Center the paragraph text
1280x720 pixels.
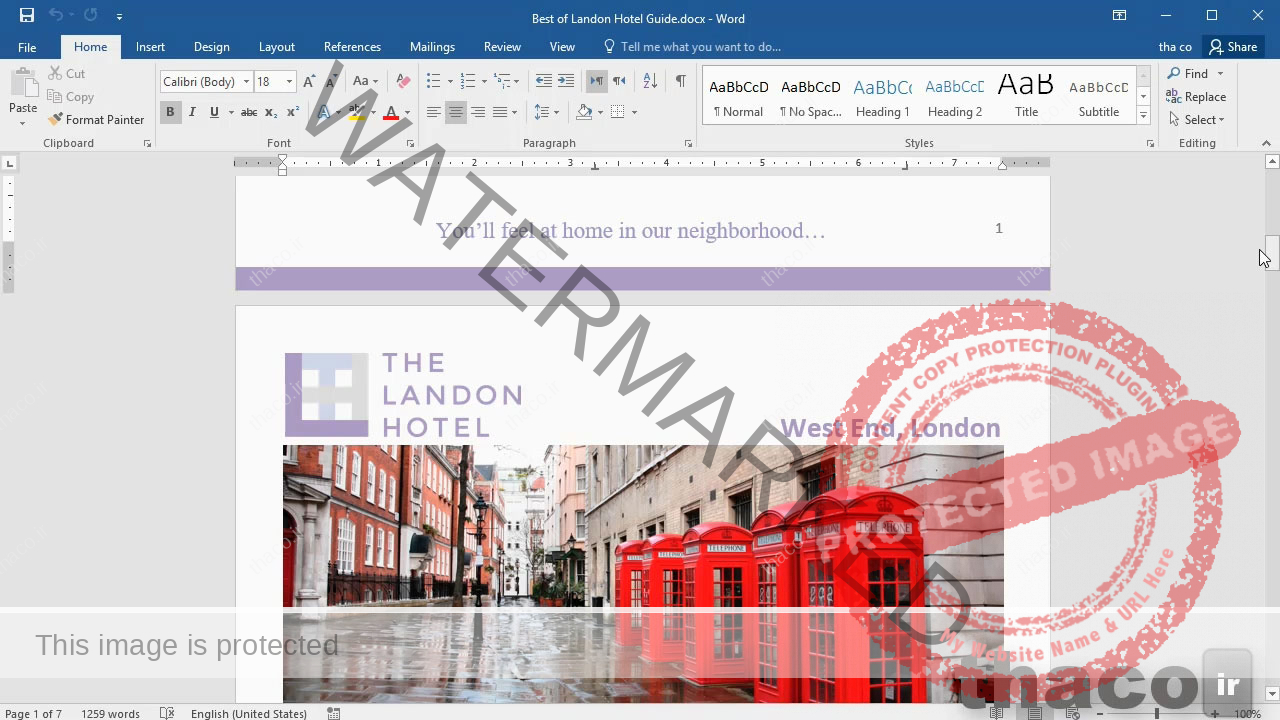(455, 112)
